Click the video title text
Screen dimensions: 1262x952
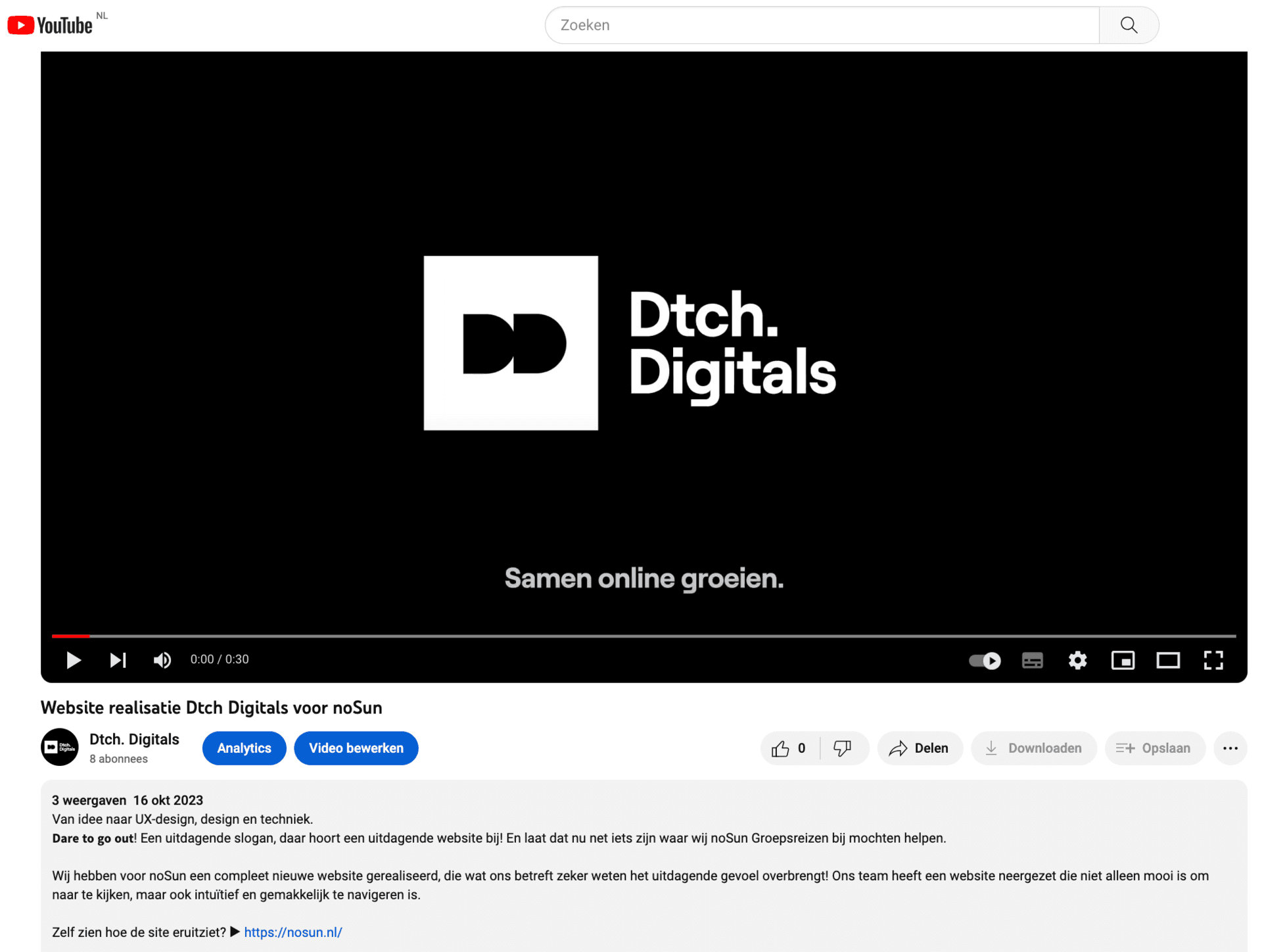point(212,707)
